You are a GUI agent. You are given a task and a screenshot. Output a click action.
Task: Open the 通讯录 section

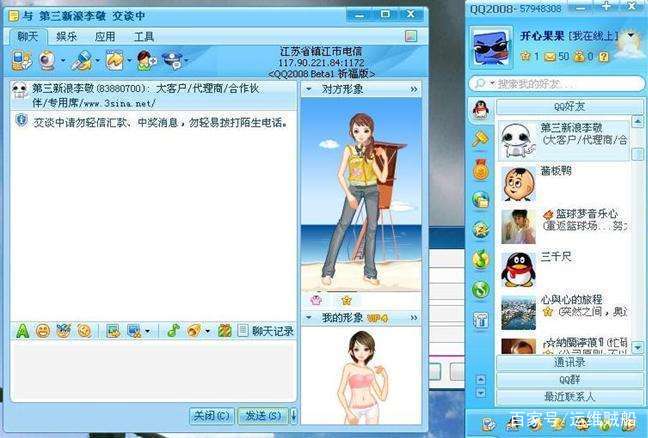pos(569,363)
